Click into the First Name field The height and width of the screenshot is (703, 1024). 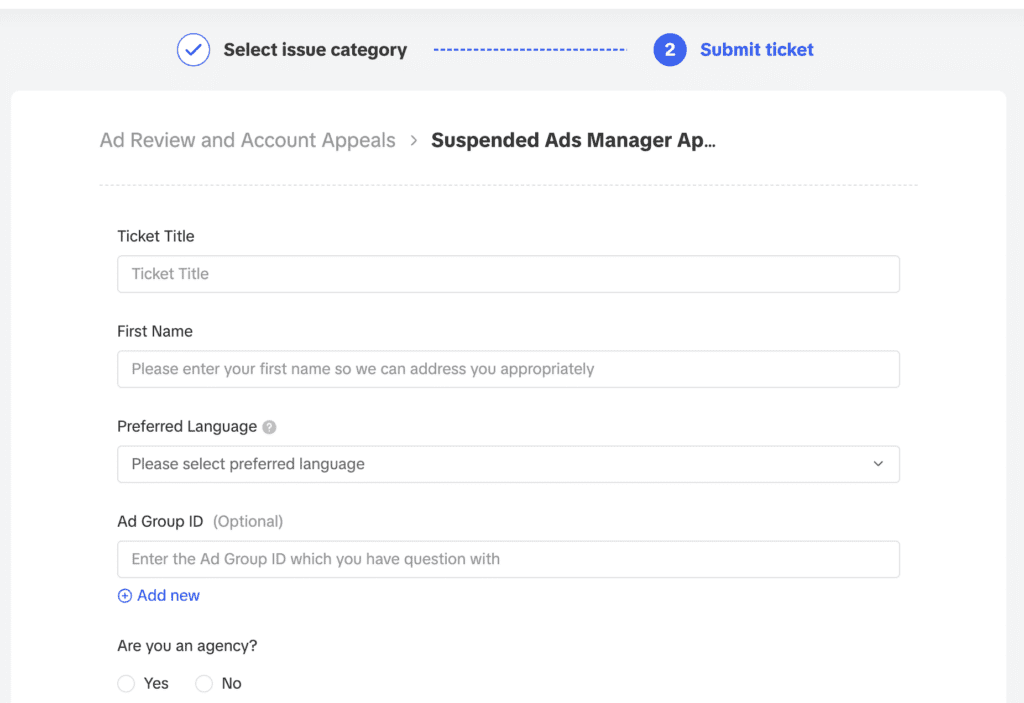click(508, 369)
